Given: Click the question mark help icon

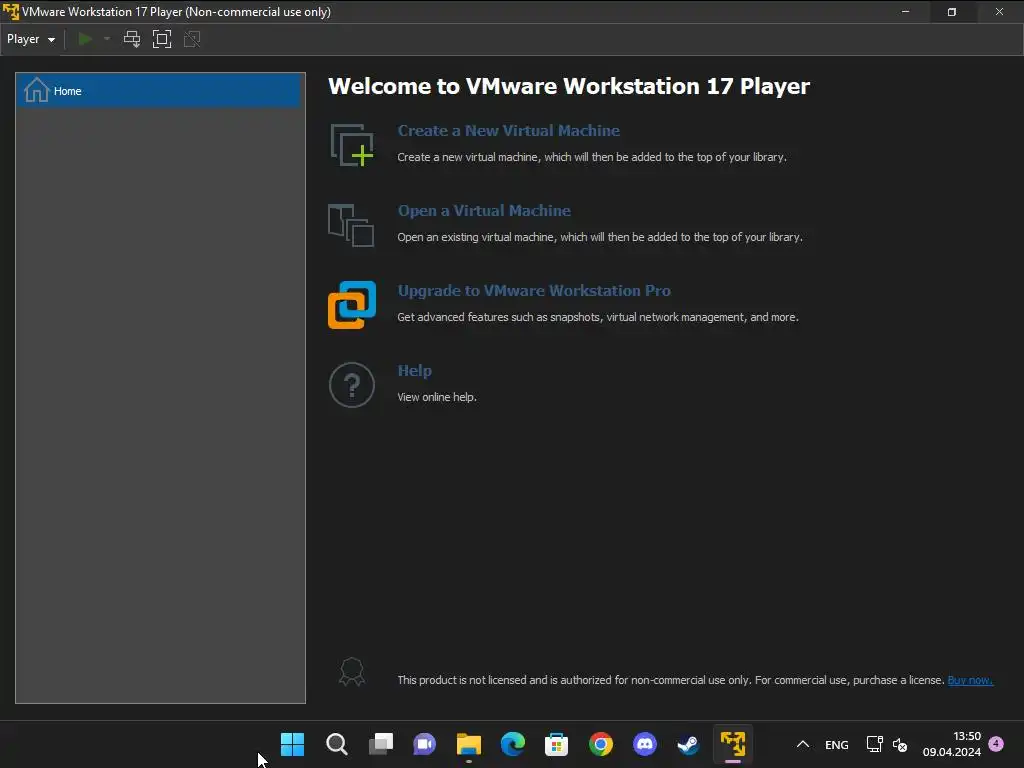Looking at the screenshot, I should pyautogui.click(x=352, y=385).
